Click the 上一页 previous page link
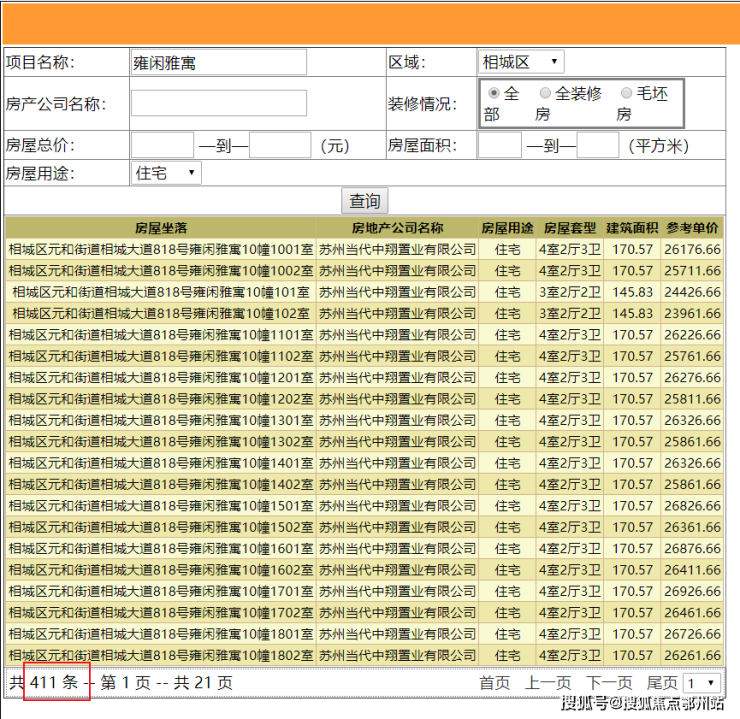Image resolution: width=740 pixels, height=719 pixels. click(x=548, y=682)
